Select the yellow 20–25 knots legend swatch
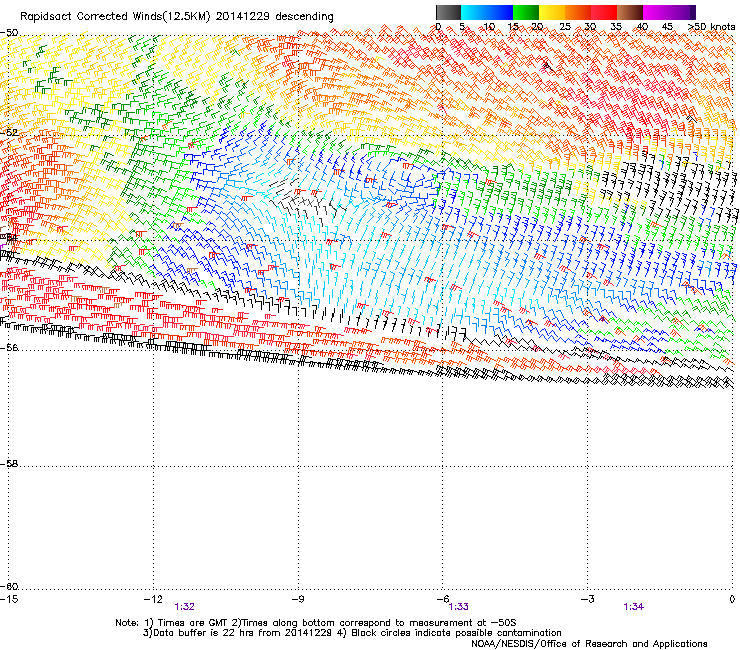This screenshot has height=650, width=740. pyautogui.click(x=552, y=12)
